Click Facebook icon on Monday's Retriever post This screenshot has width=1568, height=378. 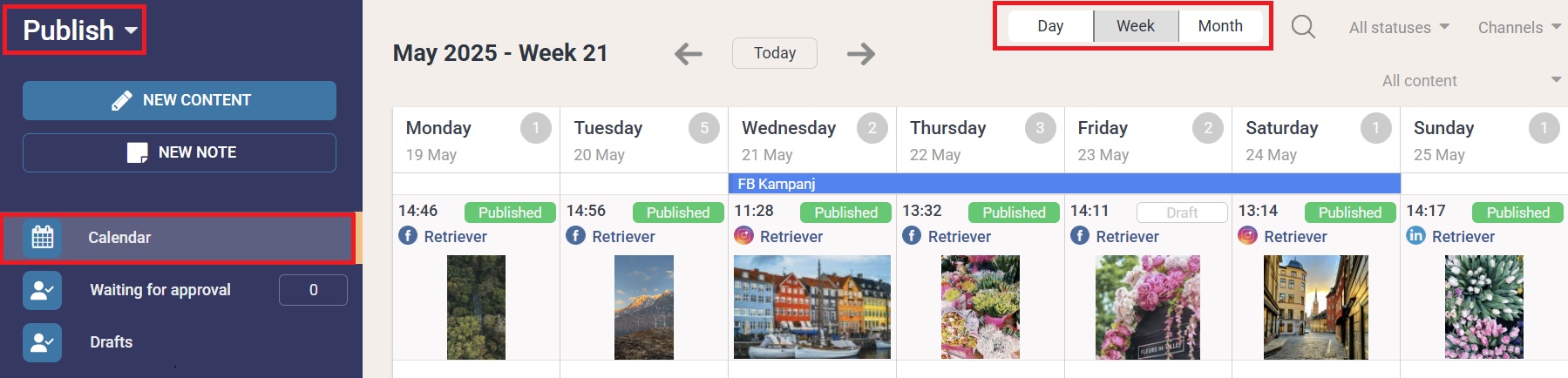(408, 235)
